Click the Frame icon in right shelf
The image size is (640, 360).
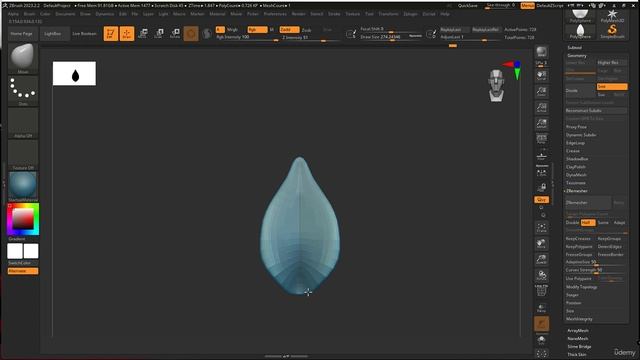[x=542, y=228]
